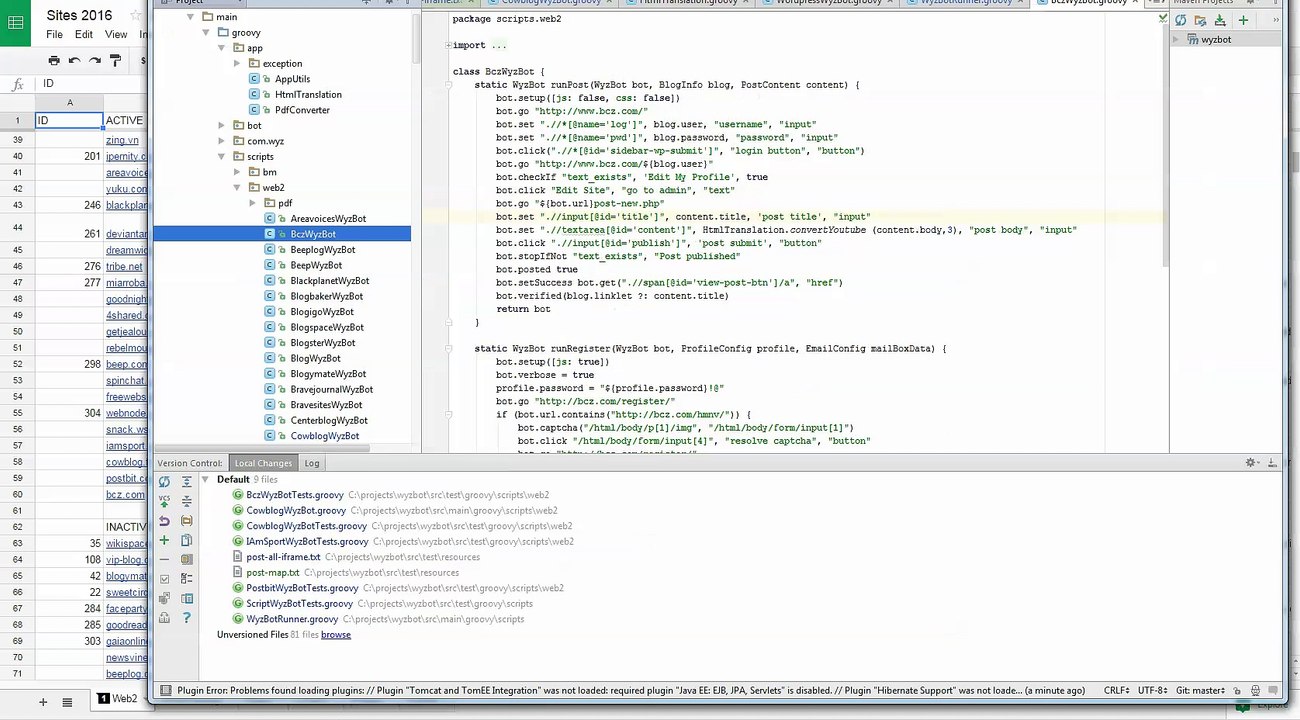Refresh VCS changes in Version Control panel

click(164, 482)
